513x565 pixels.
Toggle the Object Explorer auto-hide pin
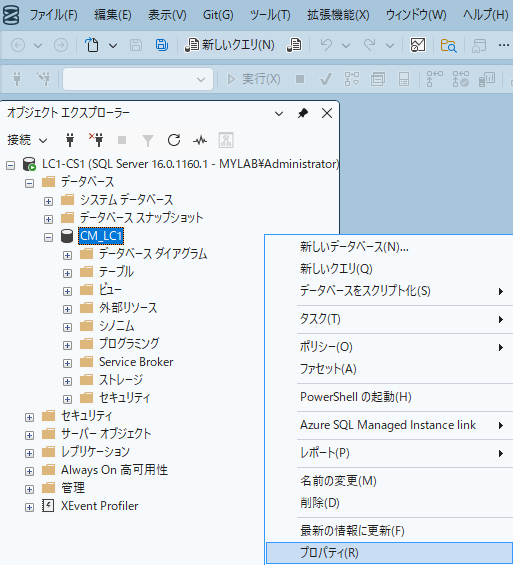pos(303,114)
